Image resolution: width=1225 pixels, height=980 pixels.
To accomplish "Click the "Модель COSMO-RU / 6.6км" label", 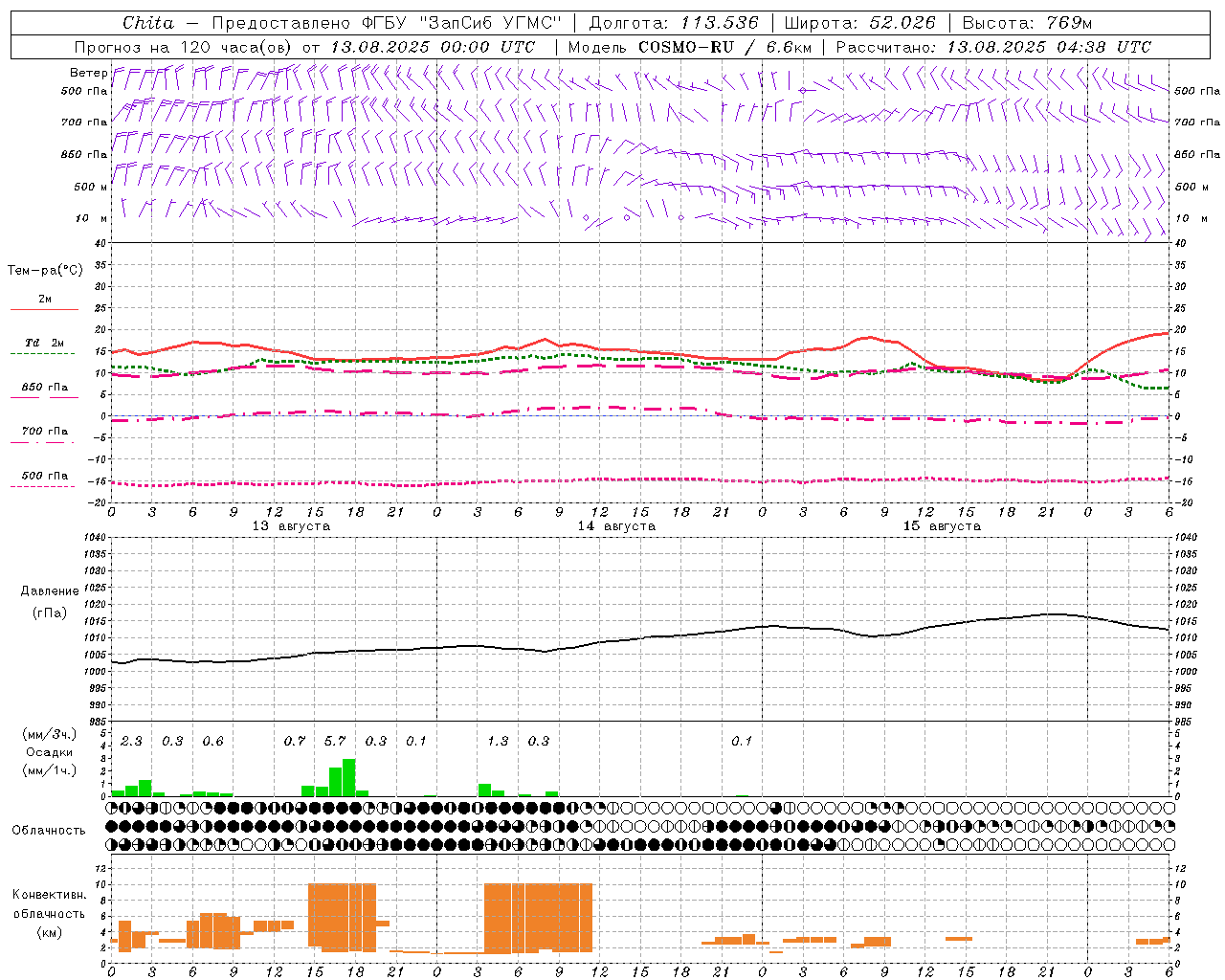I will (690, 47).
